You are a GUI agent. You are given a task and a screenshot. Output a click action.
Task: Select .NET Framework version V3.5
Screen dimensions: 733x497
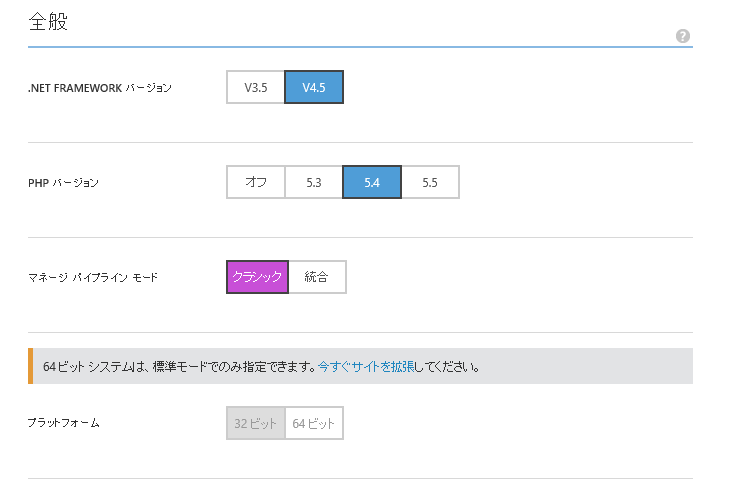pyautogui.click(x=256, y=87)
